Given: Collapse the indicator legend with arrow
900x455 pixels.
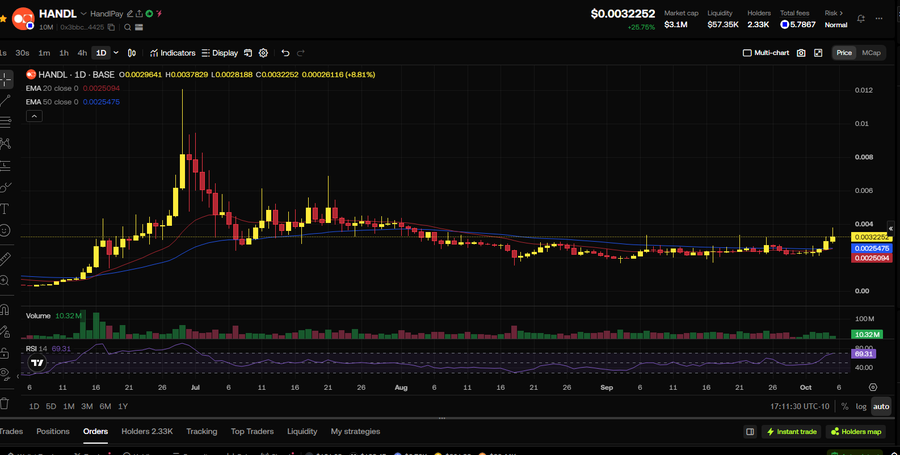Looking at the screenshot, I should tap(34, 116).
